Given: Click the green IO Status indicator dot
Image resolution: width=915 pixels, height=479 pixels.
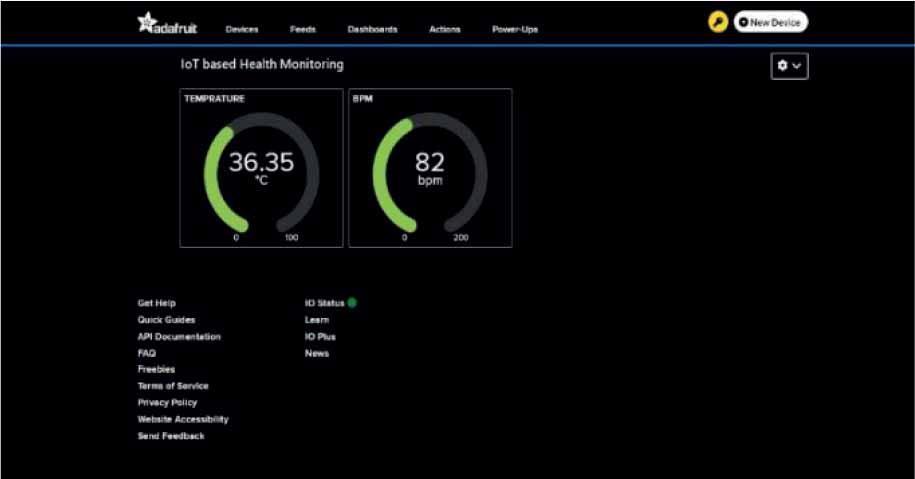Looking at the screenshot, I should 352,302.
